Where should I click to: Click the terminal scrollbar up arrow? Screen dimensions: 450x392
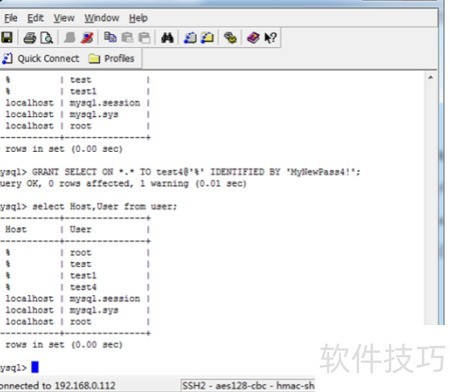click(x=430, y=77)
